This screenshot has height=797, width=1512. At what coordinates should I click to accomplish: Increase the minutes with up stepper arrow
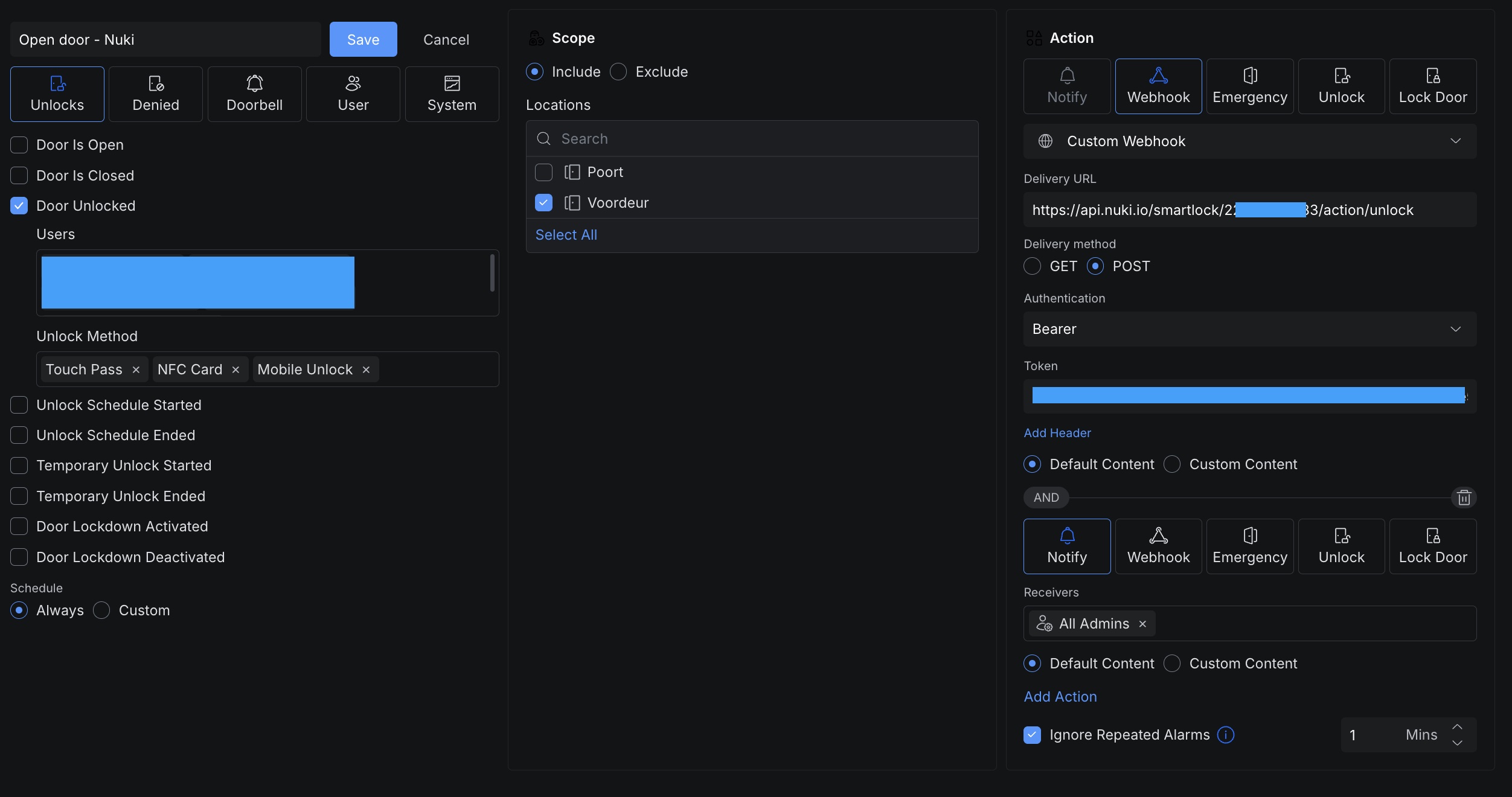[x=1457, y=727]
